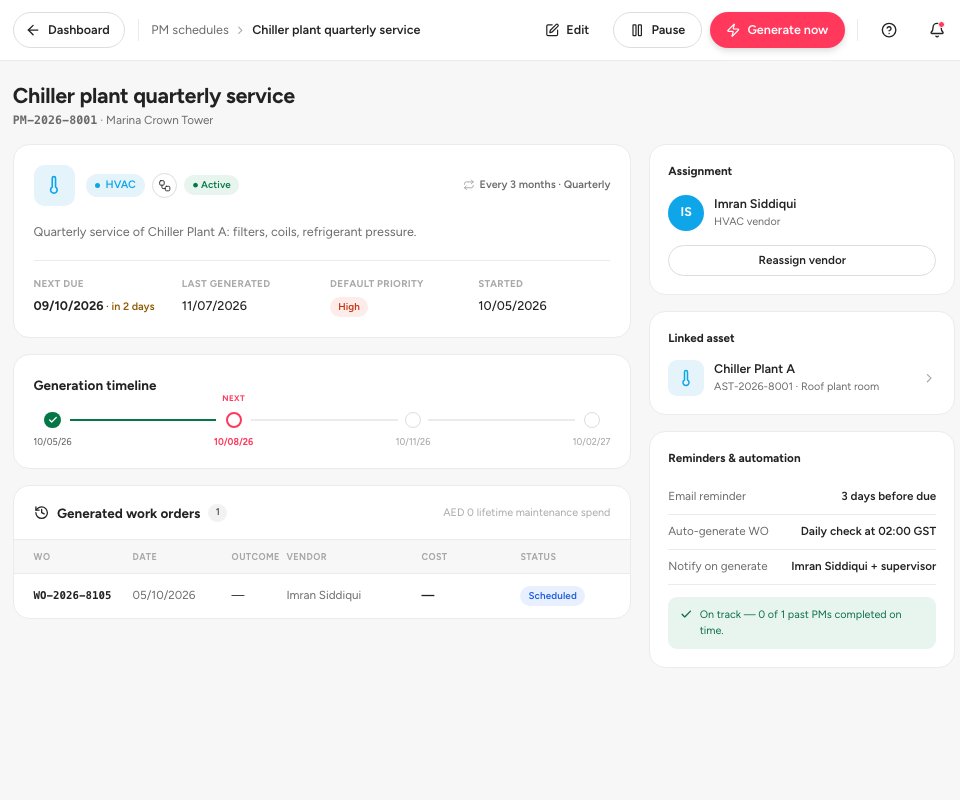Click the Scheduled status badge
This screenshot has width=960, height=800.
(552, 596)
